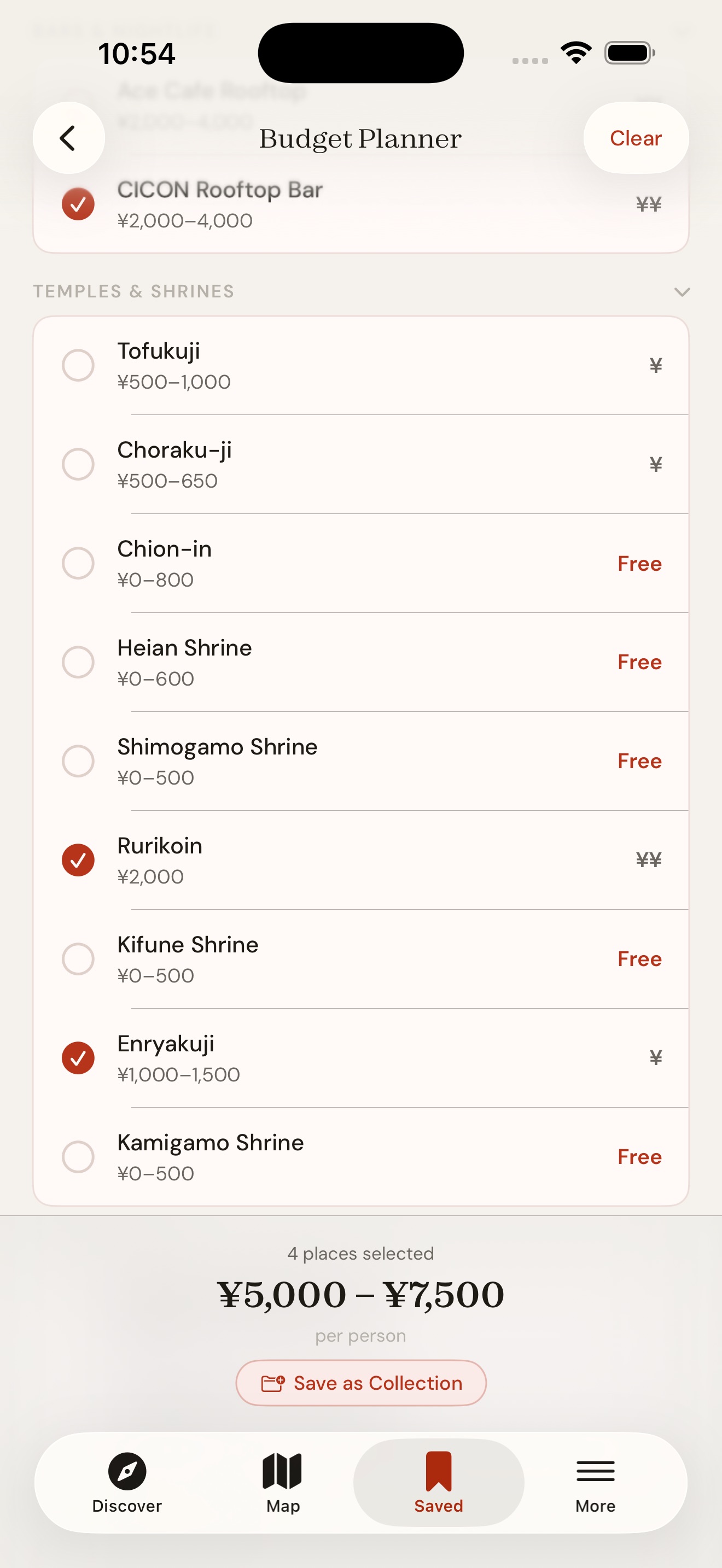
Task: Tap the ¥¥ price icon for Rurikoin
Action: 648,859
